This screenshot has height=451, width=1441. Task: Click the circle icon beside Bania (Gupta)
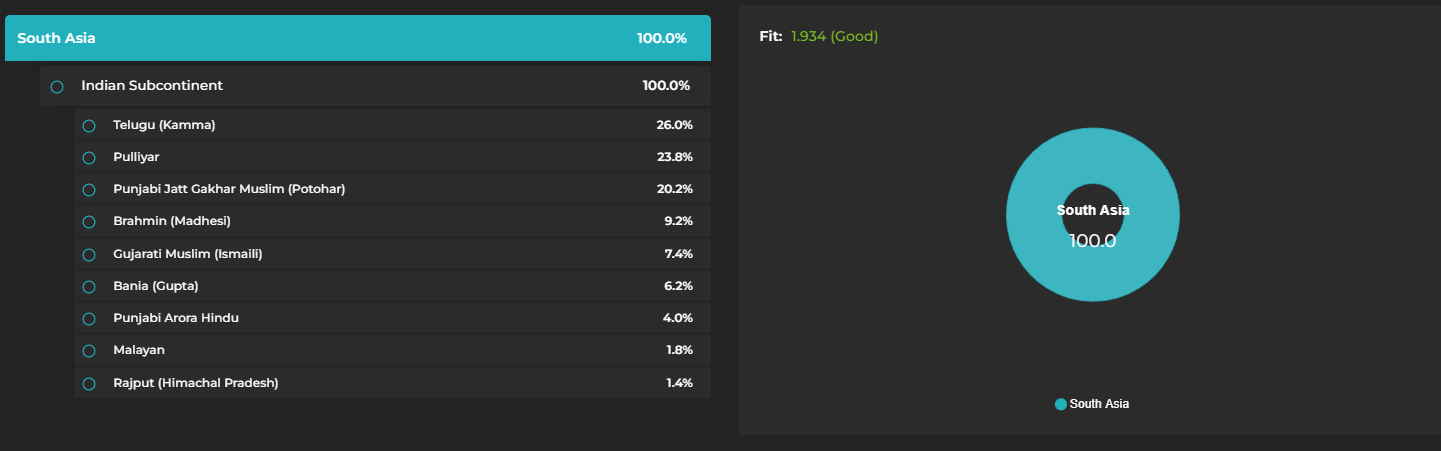point(89,287)
